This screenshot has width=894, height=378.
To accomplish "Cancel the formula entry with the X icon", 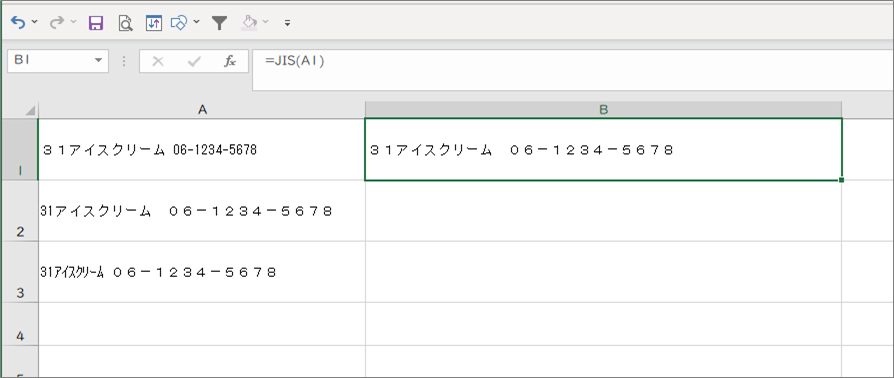I will tap(158, 62).
